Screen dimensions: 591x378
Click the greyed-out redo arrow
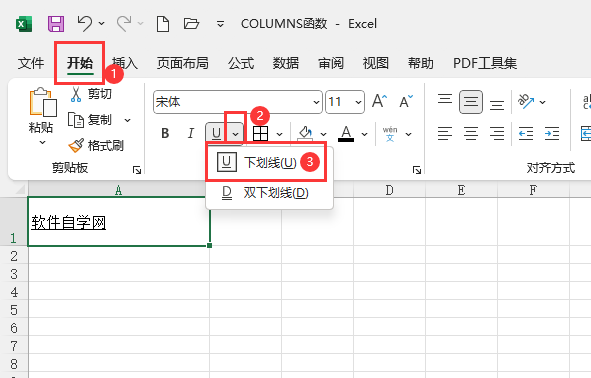tap(124, 24)
